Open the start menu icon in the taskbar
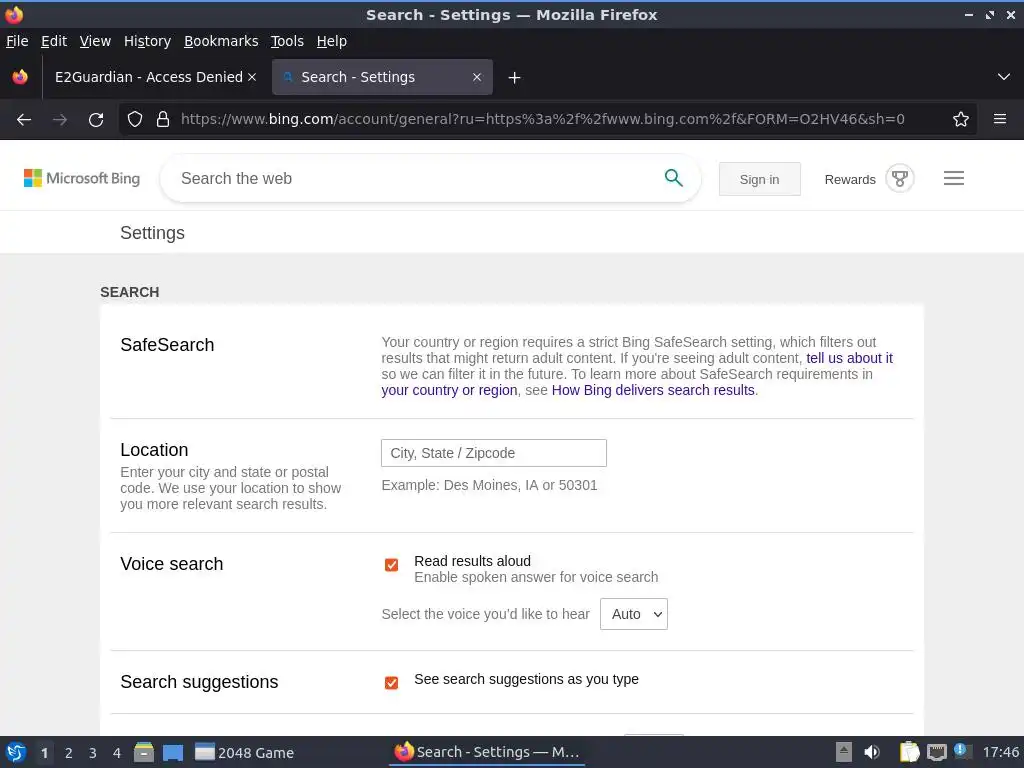1024x768 pixels. point(16,752)
